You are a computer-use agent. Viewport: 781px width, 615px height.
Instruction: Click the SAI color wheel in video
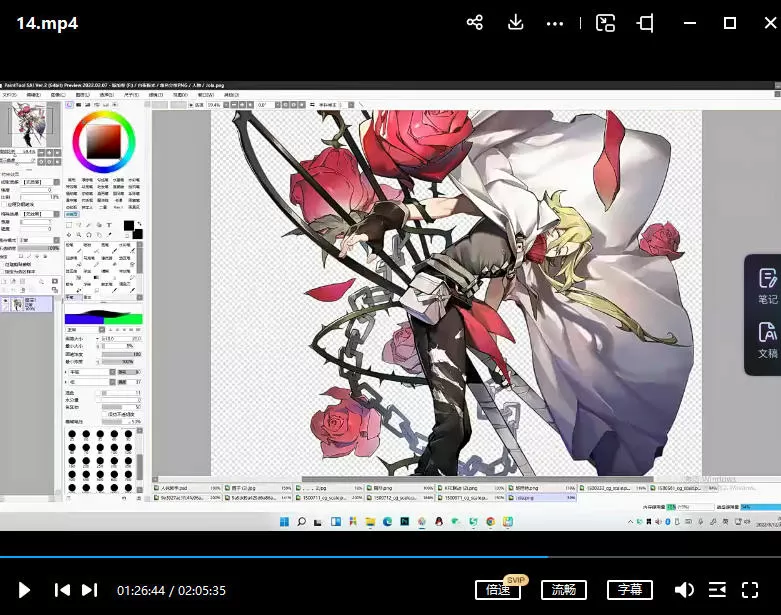coord(104,139)
